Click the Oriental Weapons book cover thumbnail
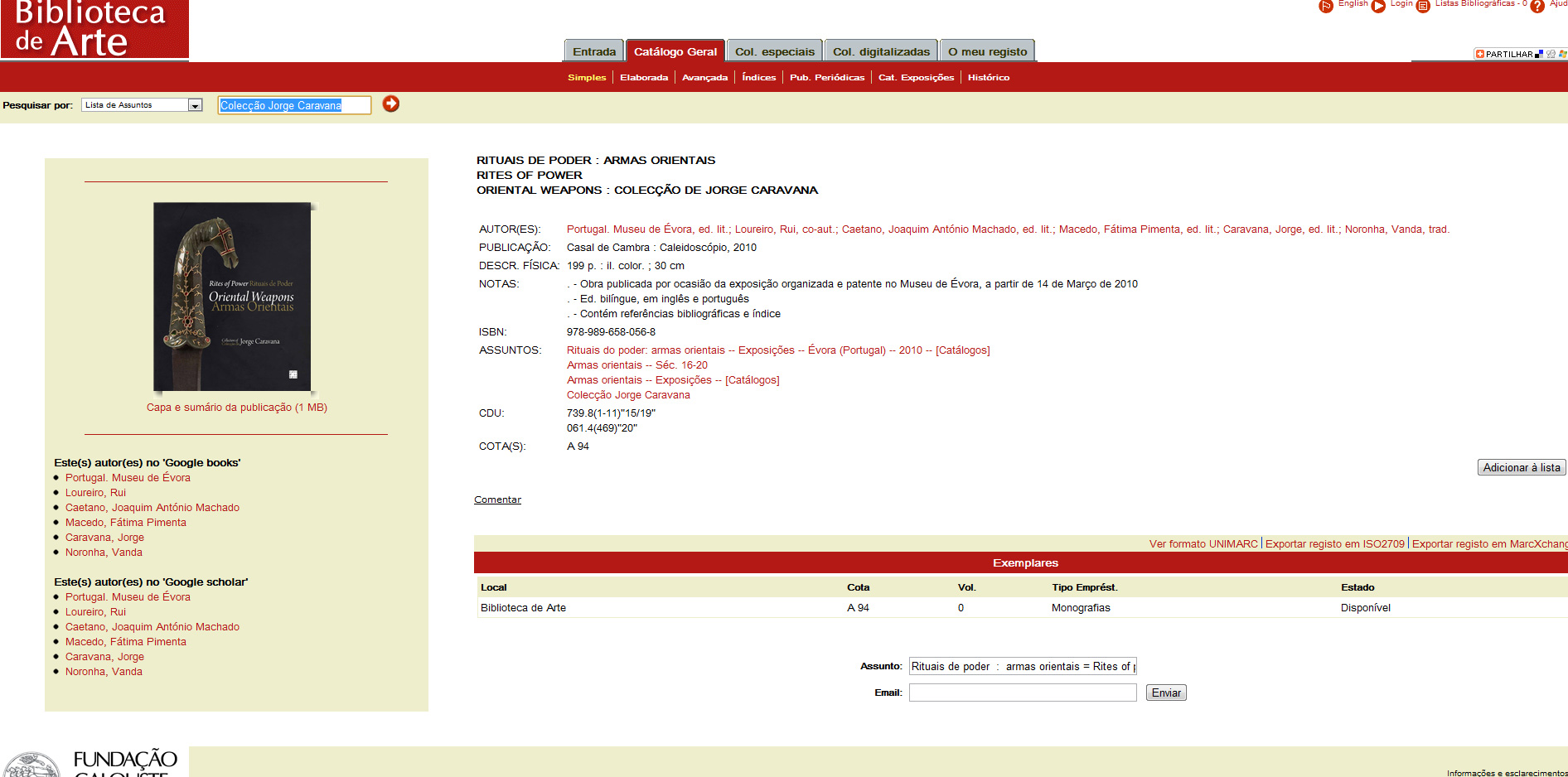The width and height of the screenshot is (1568, 777). pos(232,297)
